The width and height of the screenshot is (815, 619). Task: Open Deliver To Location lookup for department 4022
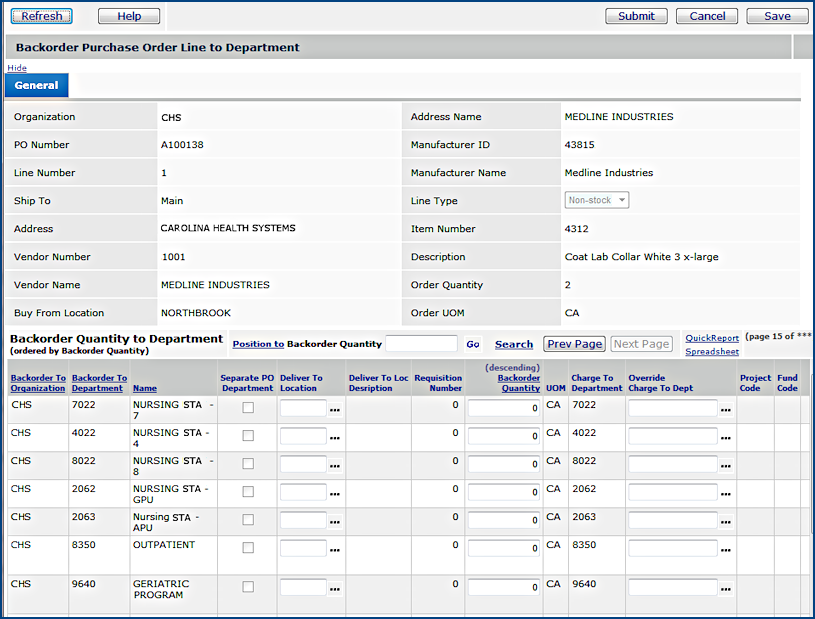click(336, 438)
